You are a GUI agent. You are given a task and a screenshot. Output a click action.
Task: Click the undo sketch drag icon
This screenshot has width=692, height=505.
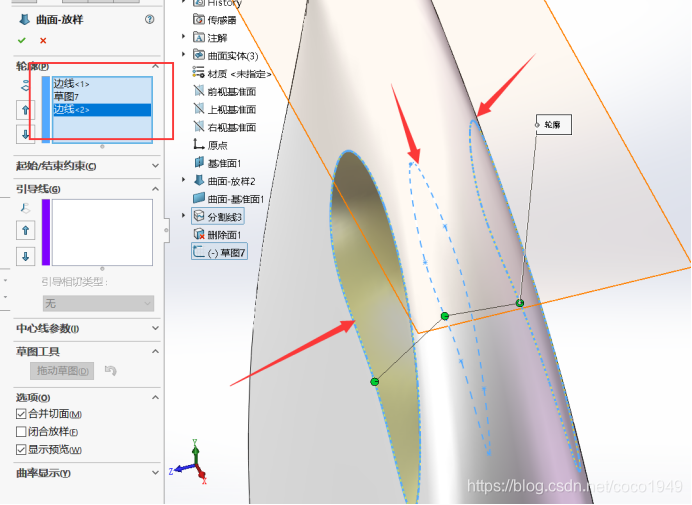coord(110,370)
